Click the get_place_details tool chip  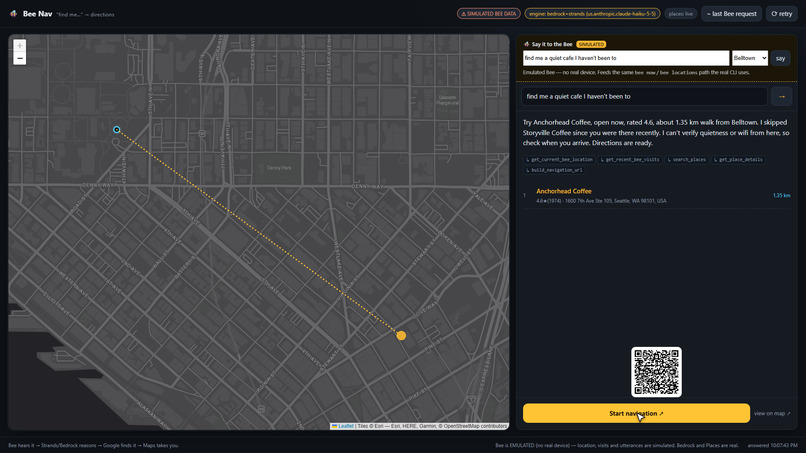coord(738,160)
